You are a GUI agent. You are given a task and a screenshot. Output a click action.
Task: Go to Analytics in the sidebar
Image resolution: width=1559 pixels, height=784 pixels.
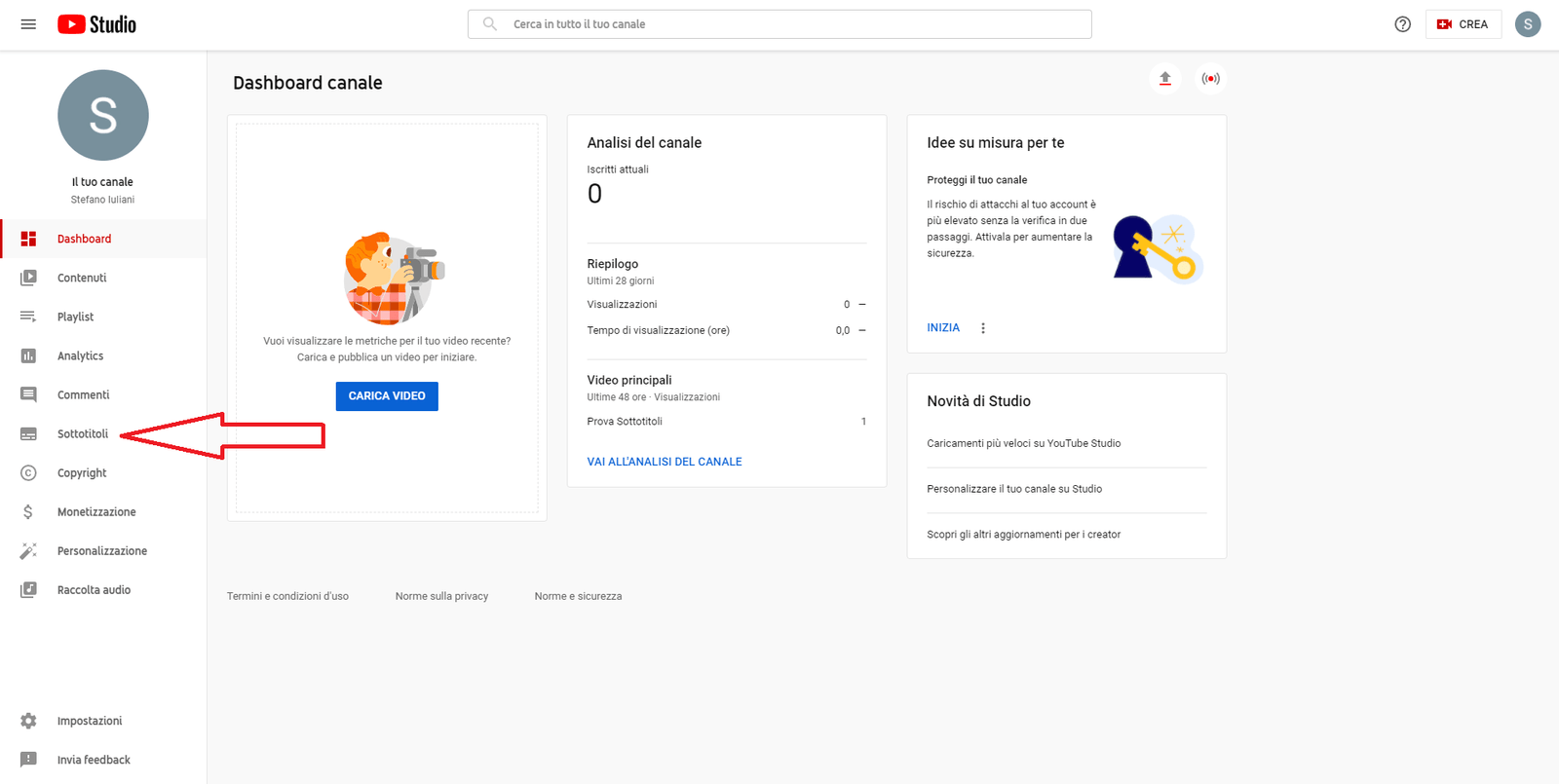click(x=80, y=355)
